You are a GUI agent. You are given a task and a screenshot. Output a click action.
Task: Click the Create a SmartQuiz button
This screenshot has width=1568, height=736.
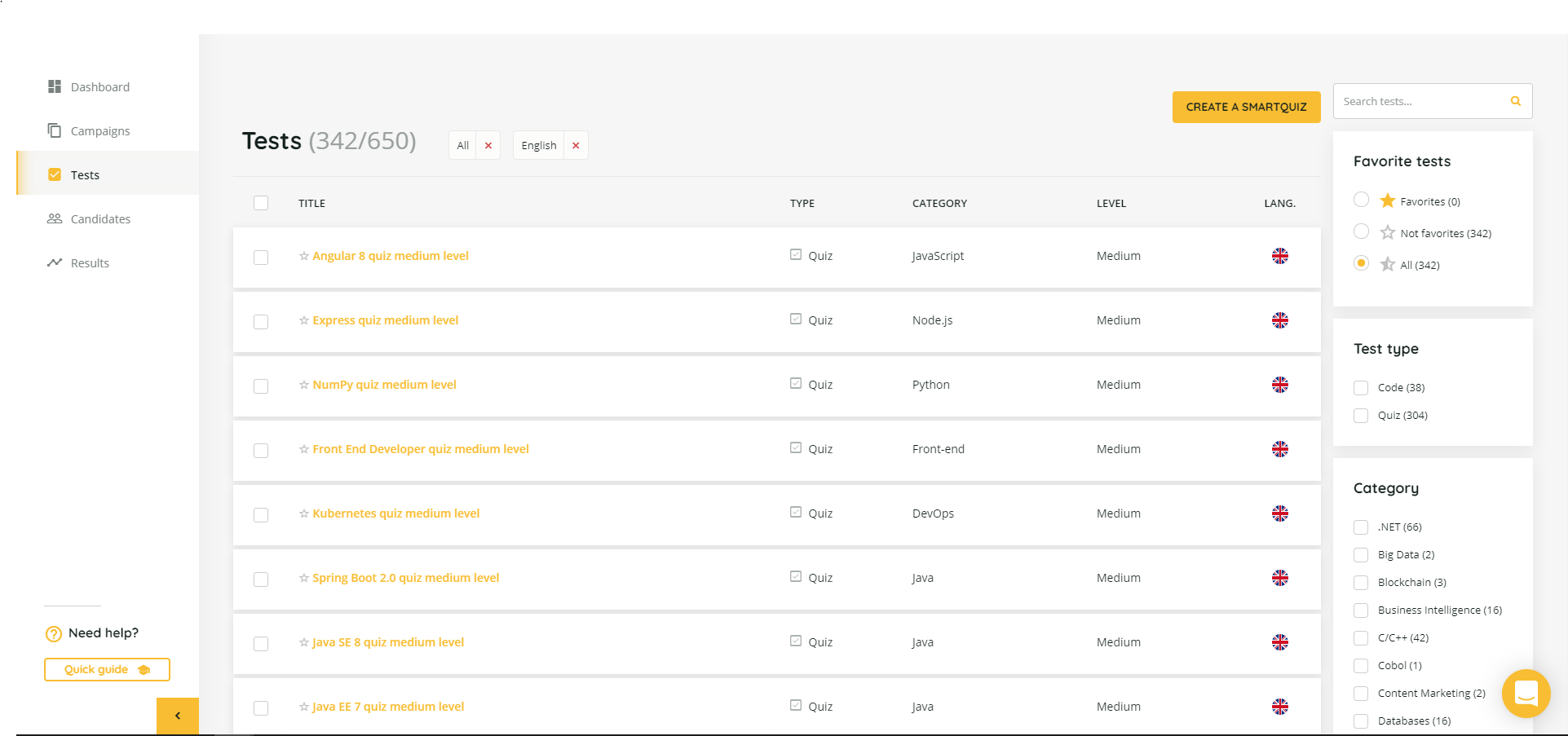click(1246, 107)
